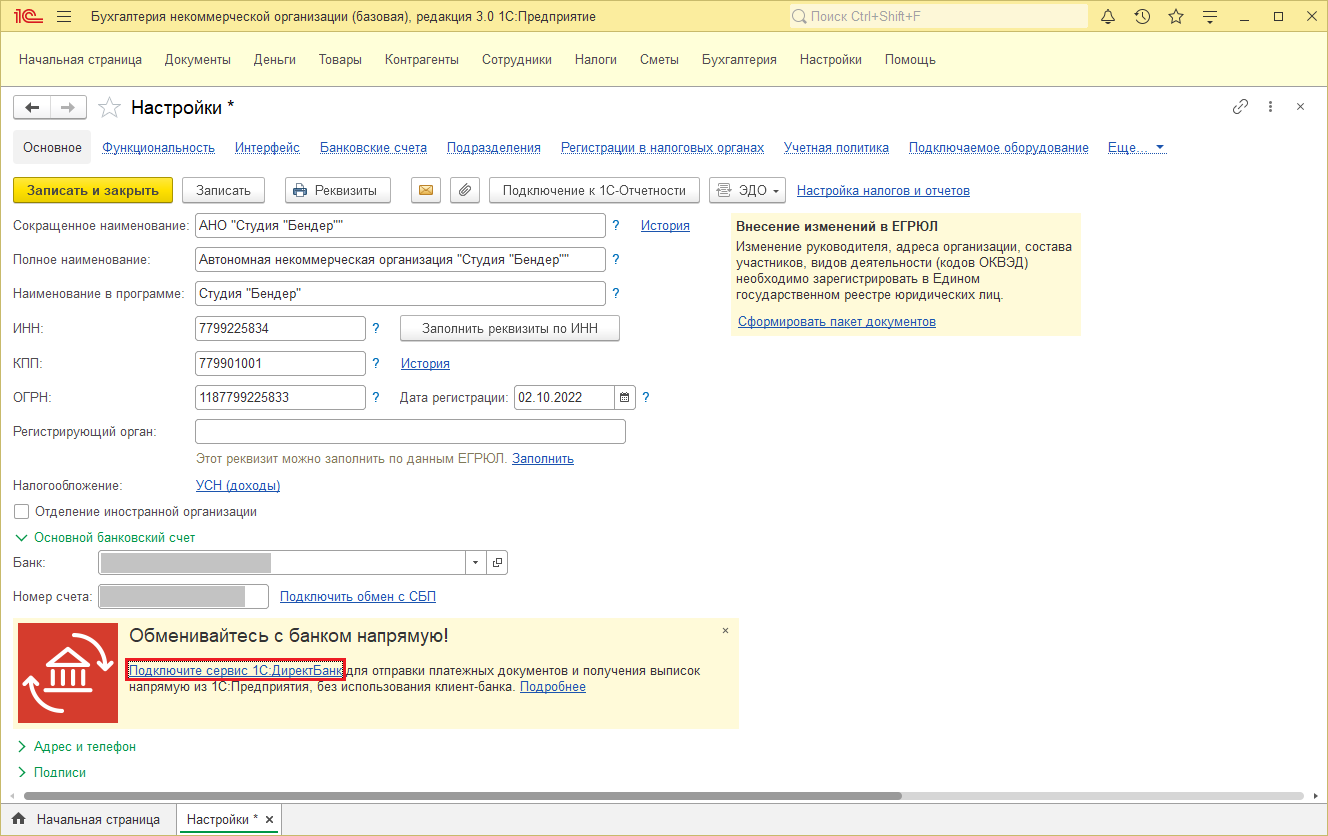The width and height of the screenshot is (1328, 836).
Task: Switch to Начальная страница bottom tab
Action: tap(88, 819)
